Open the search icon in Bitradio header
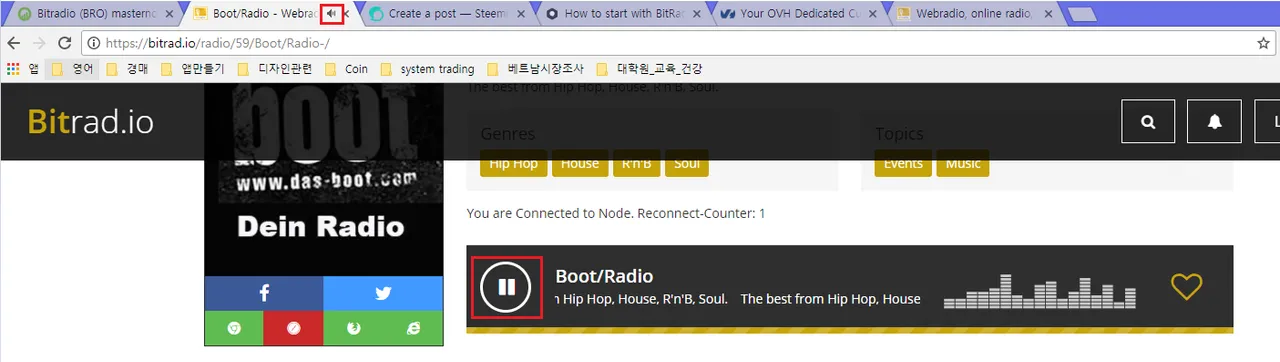This screenshot has height=362, width=1280. coord(1148,122)
